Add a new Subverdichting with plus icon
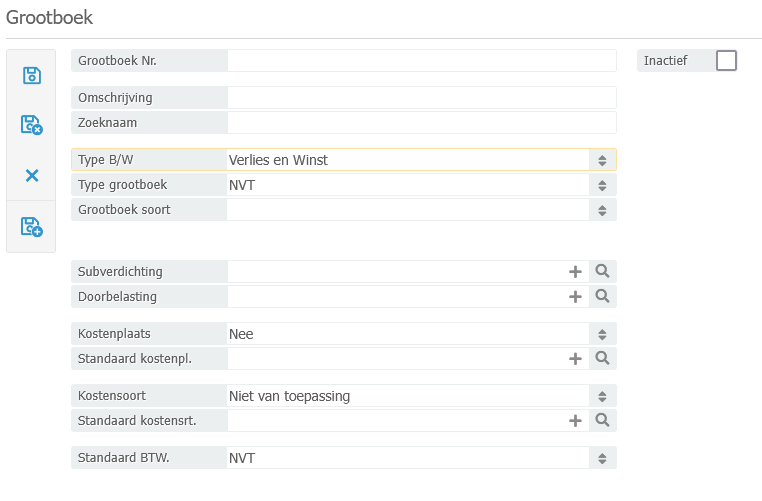The image size is (762, 501). [x=575, y=271]
